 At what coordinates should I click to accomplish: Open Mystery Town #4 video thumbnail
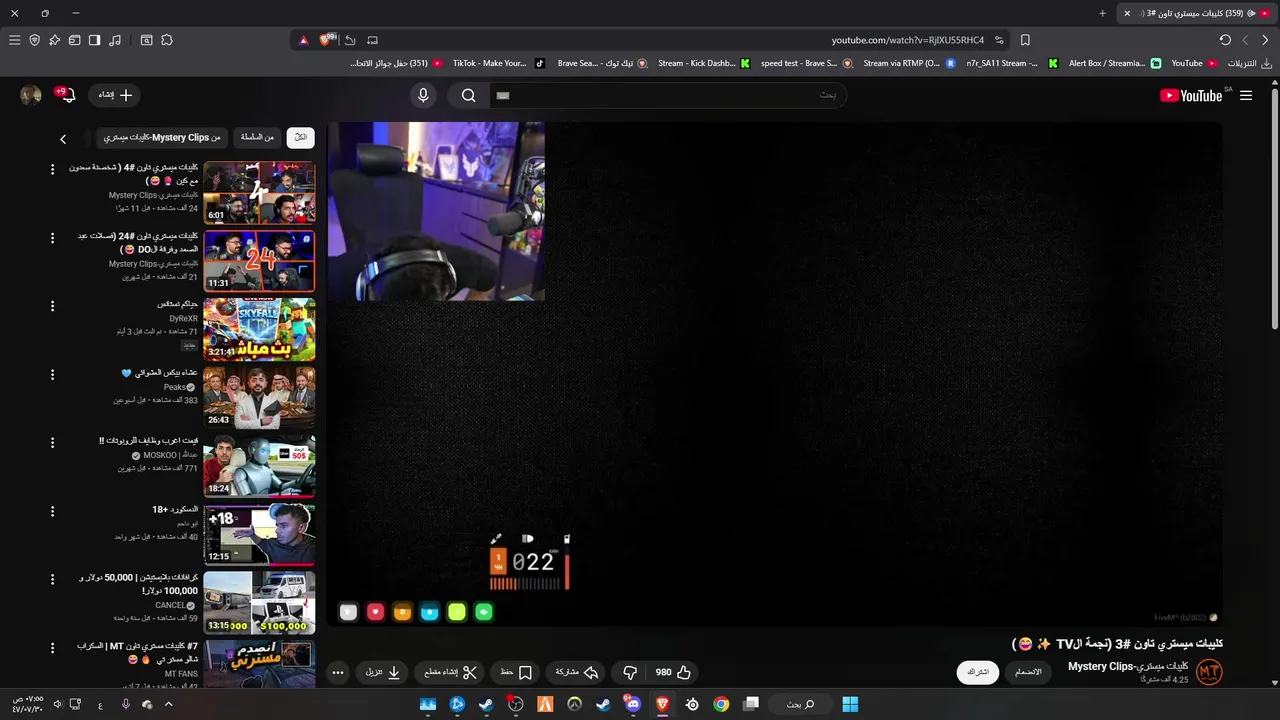[259, 193]
